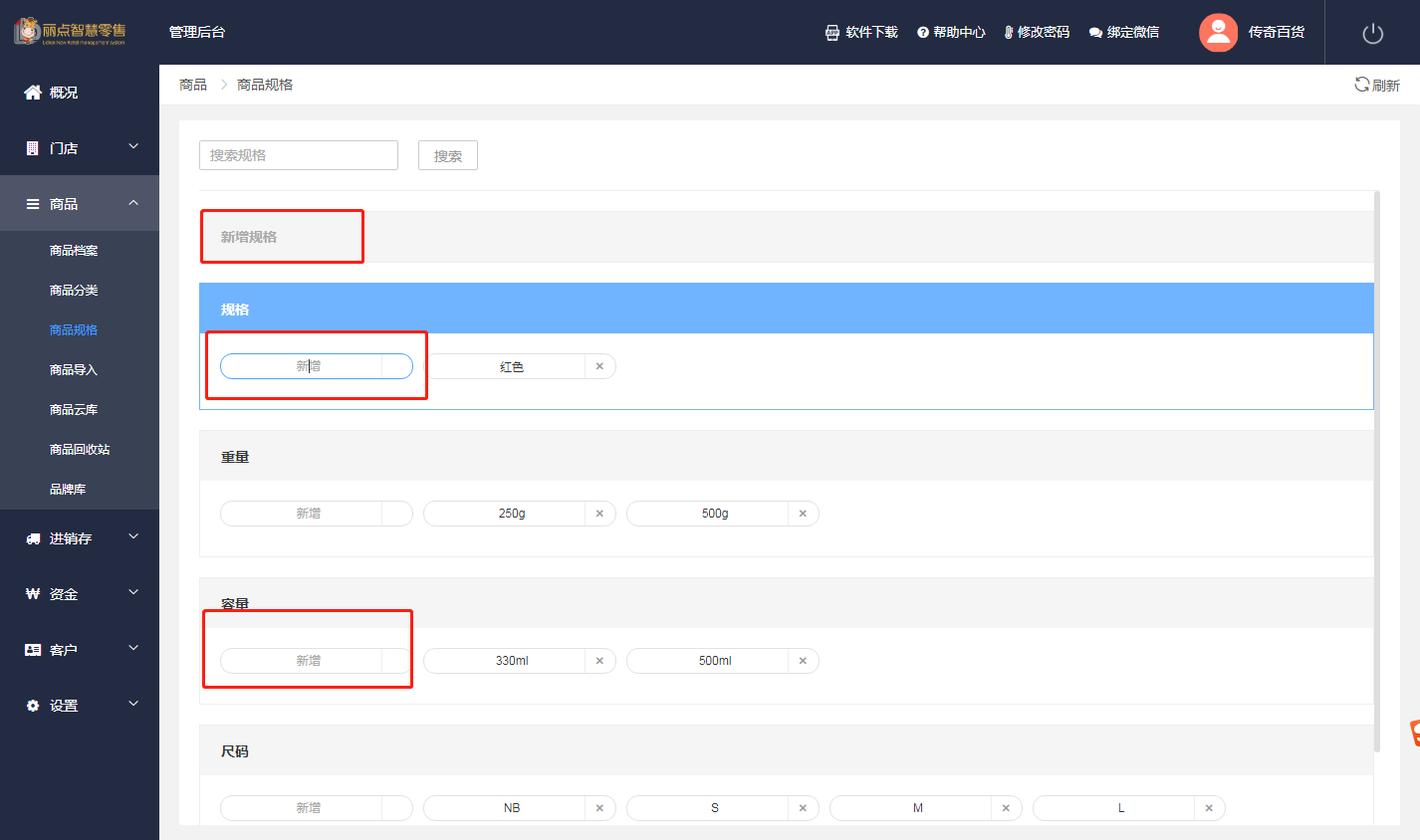Viewport: 1420px width, 840px height.
Task: Click the 进销存 truck icon
Action: click(x=33, y=538)
